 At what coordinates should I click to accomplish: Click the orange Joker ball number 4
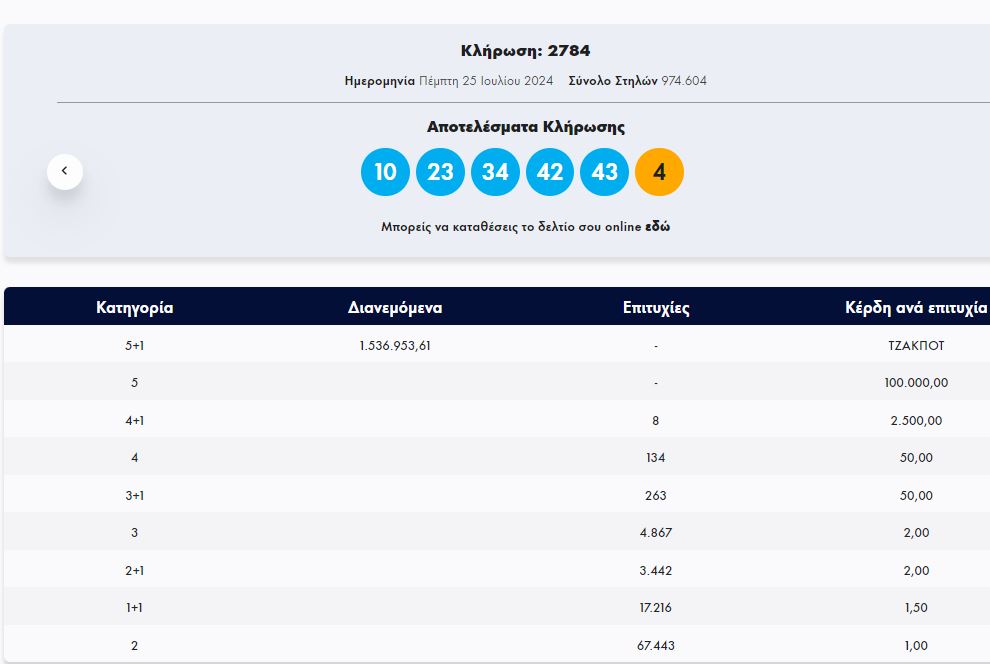point(659,172)
